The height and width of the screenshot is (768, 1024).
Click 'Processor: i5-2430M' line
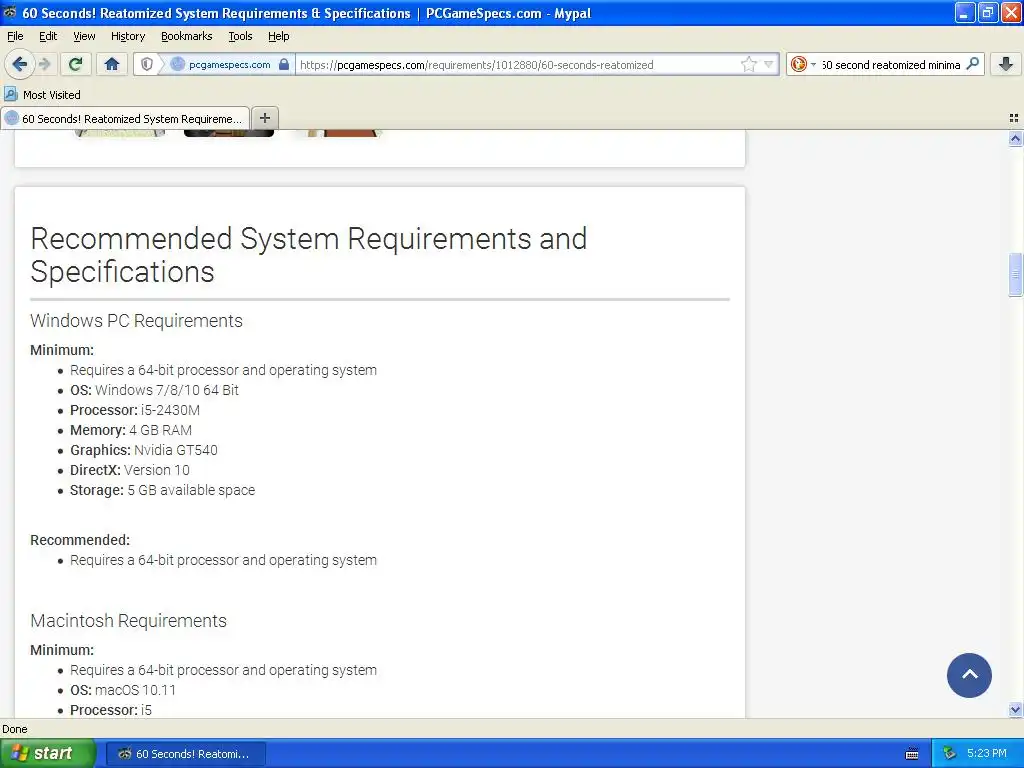(x=135, y=410)
